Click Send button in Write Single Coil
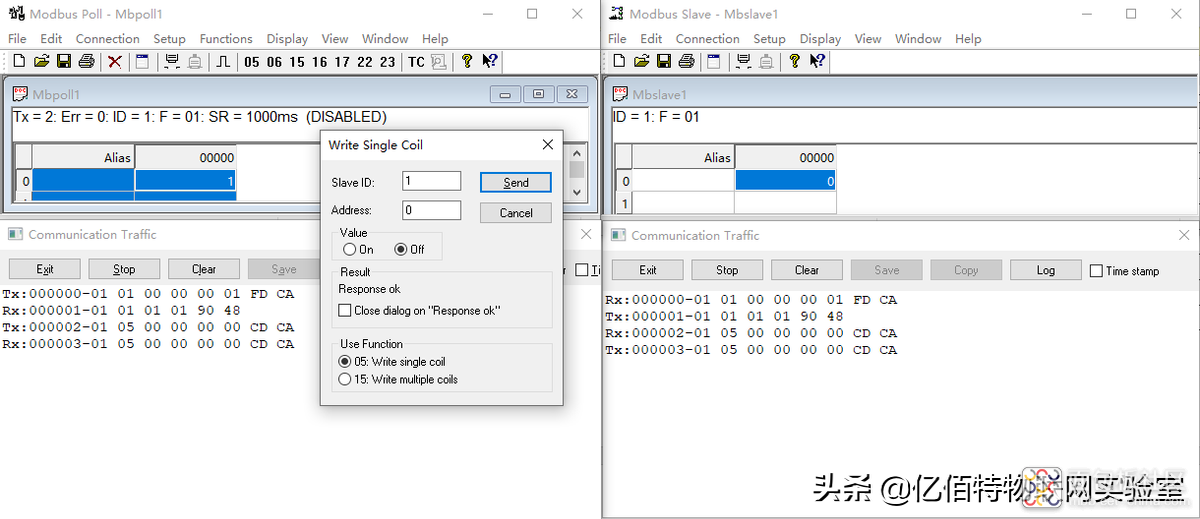Screen dimensions: 1200x519 516,182
